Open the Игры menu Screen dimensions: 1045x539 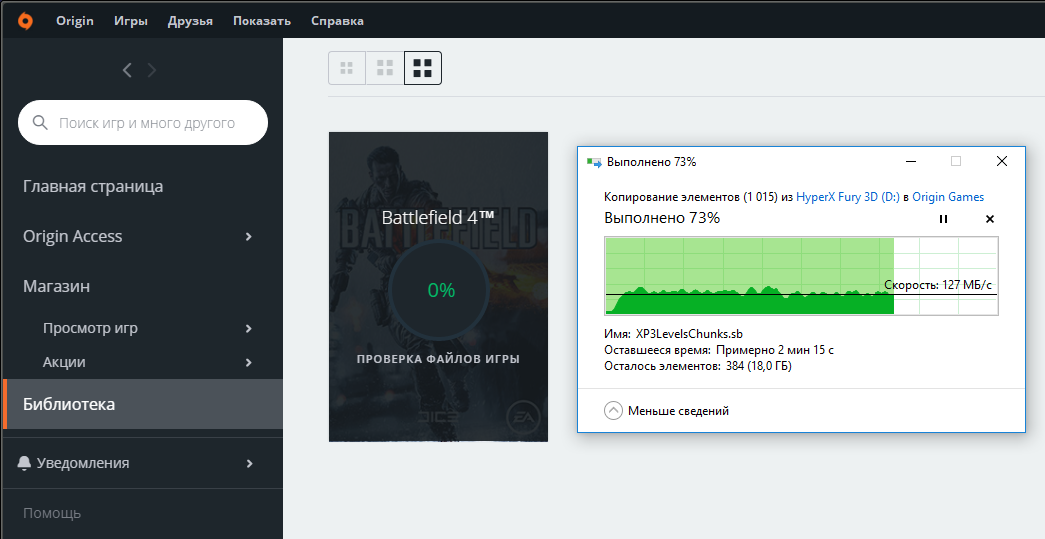(x=131, y=21)
